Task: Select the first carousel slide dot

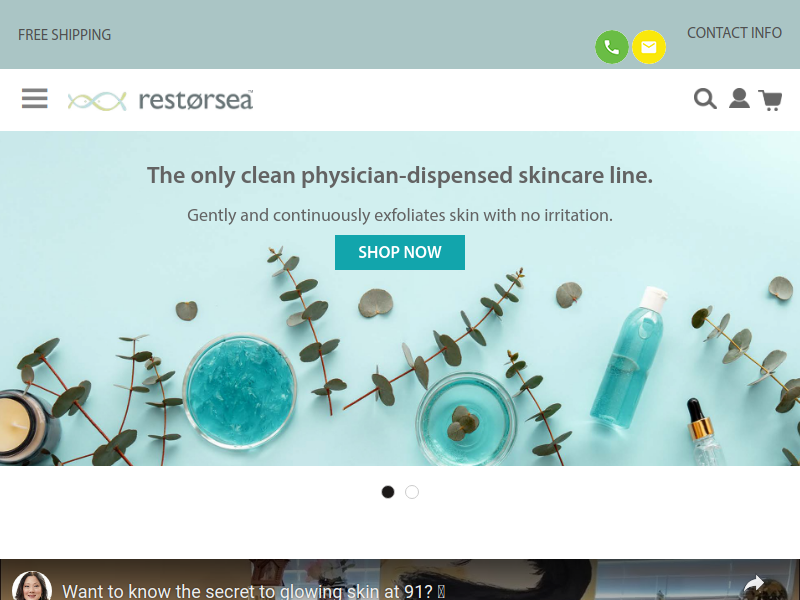Action: 388,492
